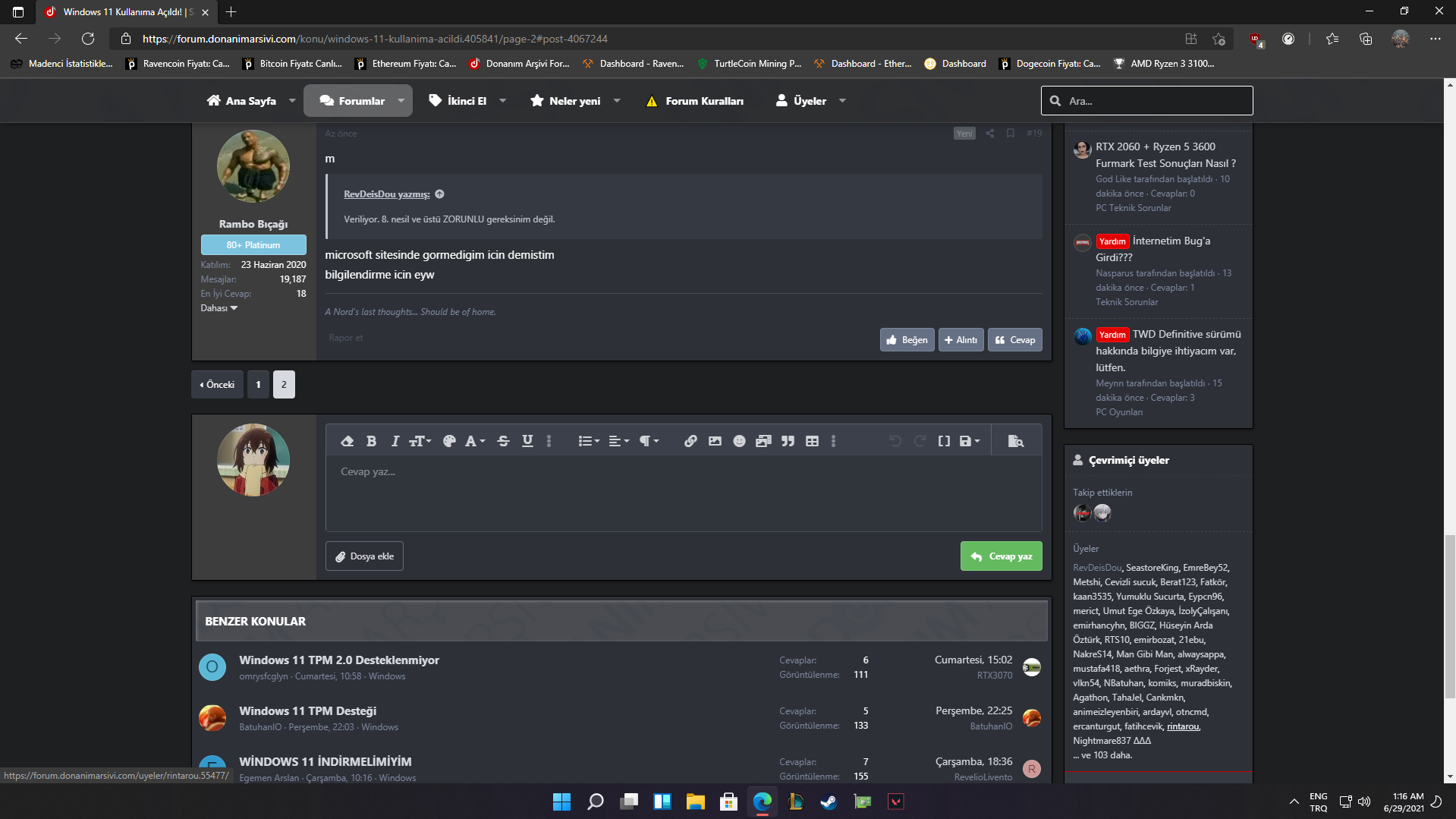Toggle underline formatting in editor
The image size is (1456, 819).
click(527, 441)
